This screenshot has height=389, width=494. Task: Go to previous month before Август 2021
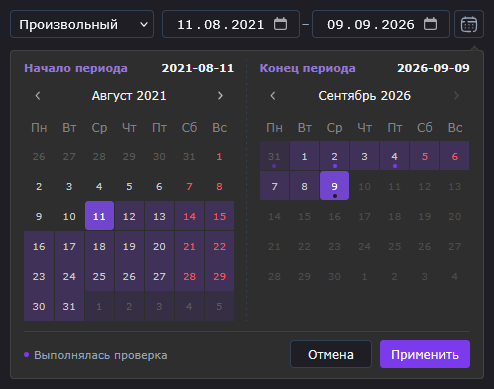click(x=38, y=96)
